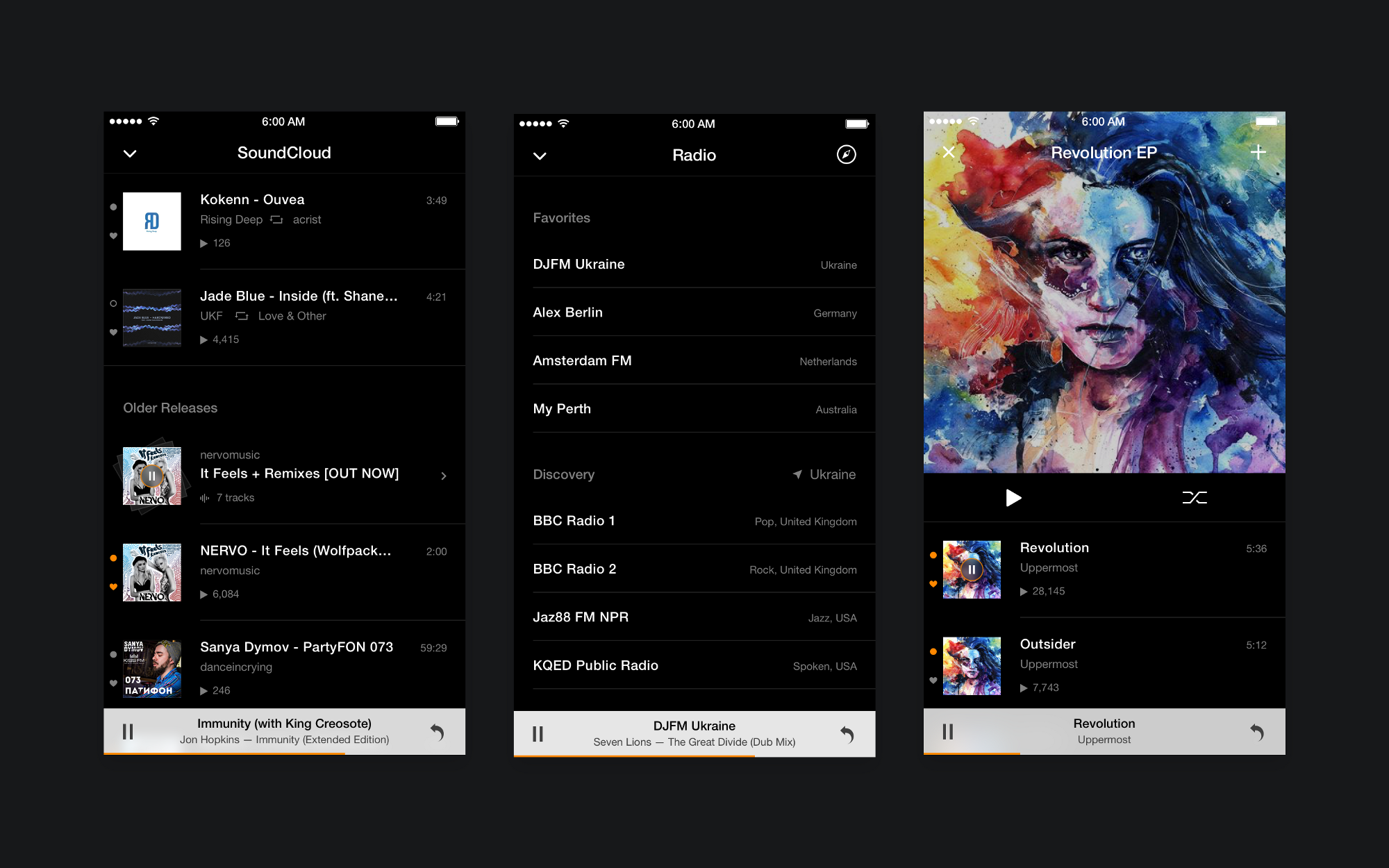Toggle the hollow status dot beside Jade Blue
The width and height of the screenshot is (1389, 868).
click(113, 303)
